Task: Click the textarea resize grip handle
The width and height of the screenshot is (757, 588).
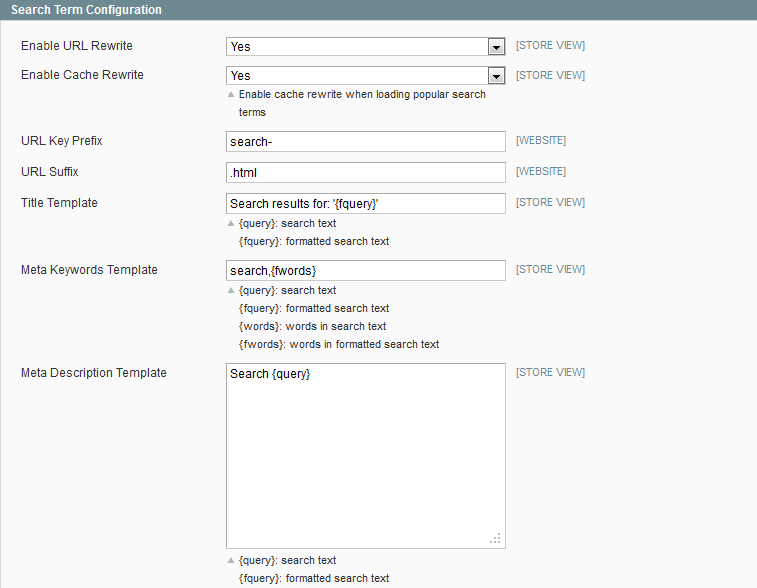Action: point(495,538)
